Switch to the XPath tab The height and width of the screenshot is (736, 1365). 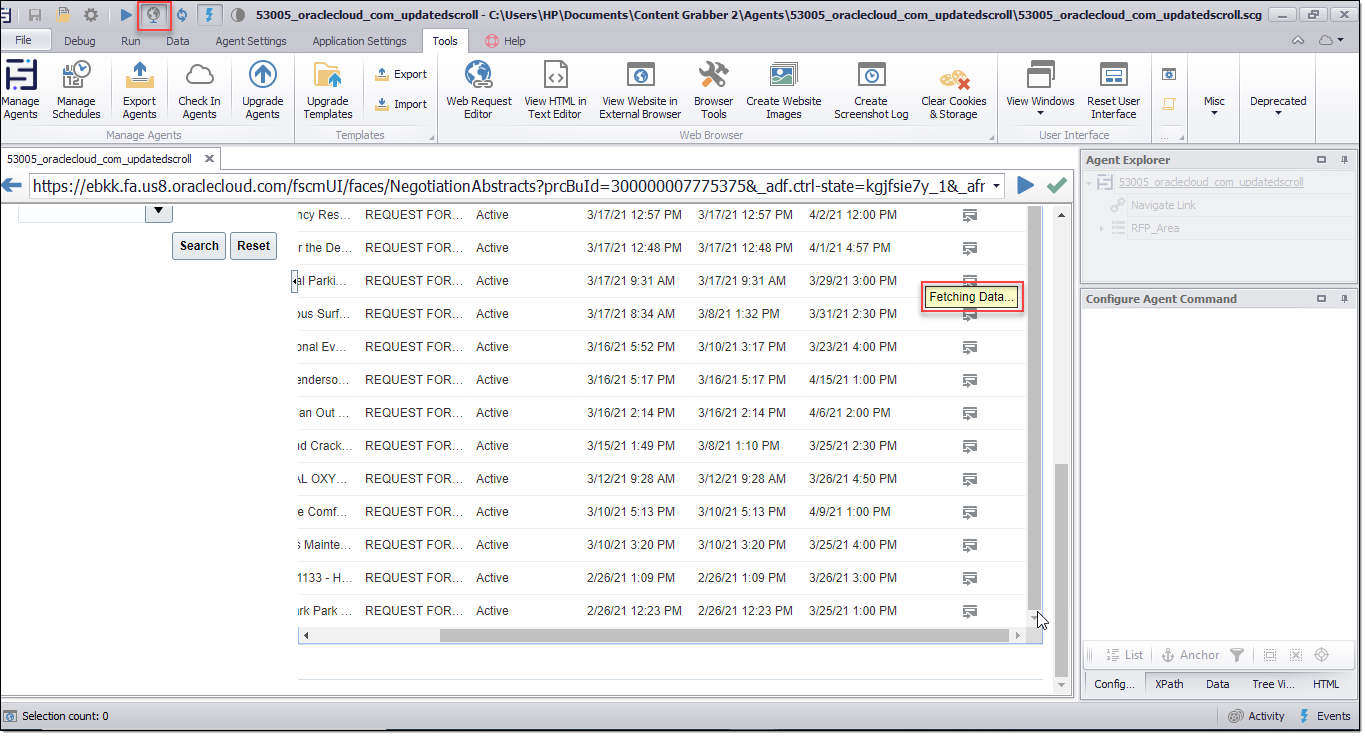[x=1169, y=684]
